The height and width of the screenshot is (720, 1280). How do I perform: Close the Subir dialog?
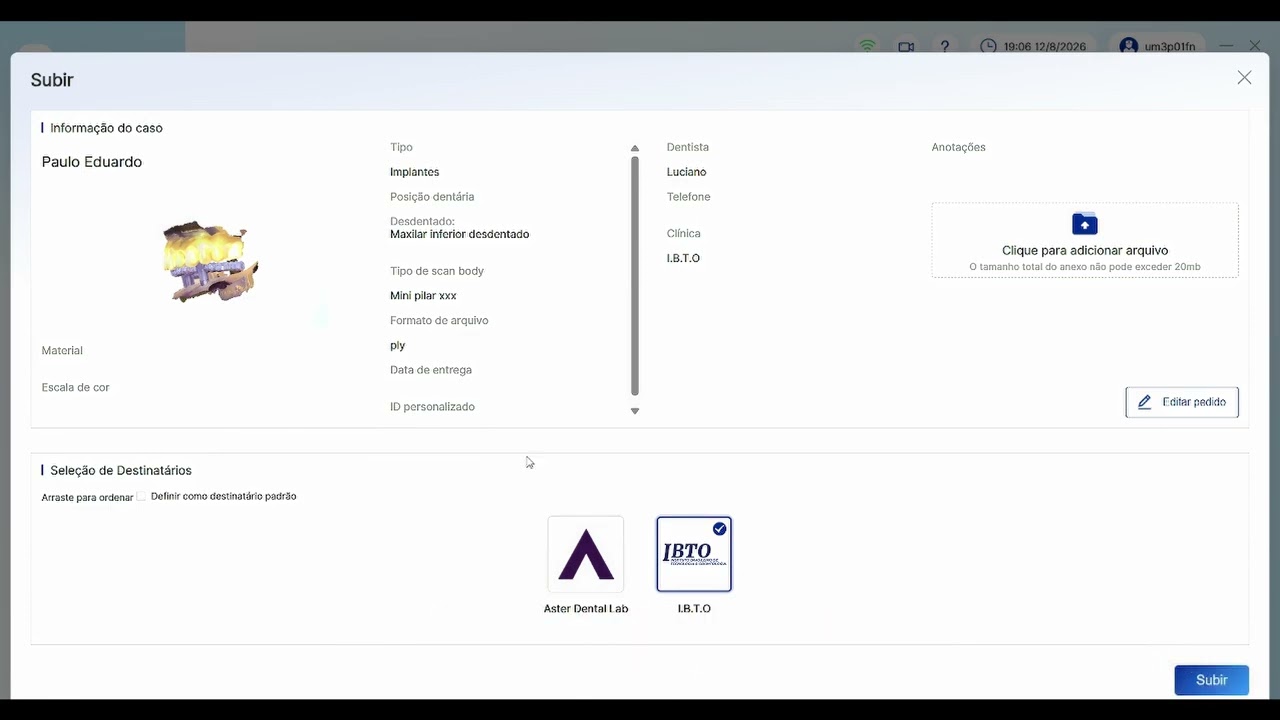pos(1244,78)
